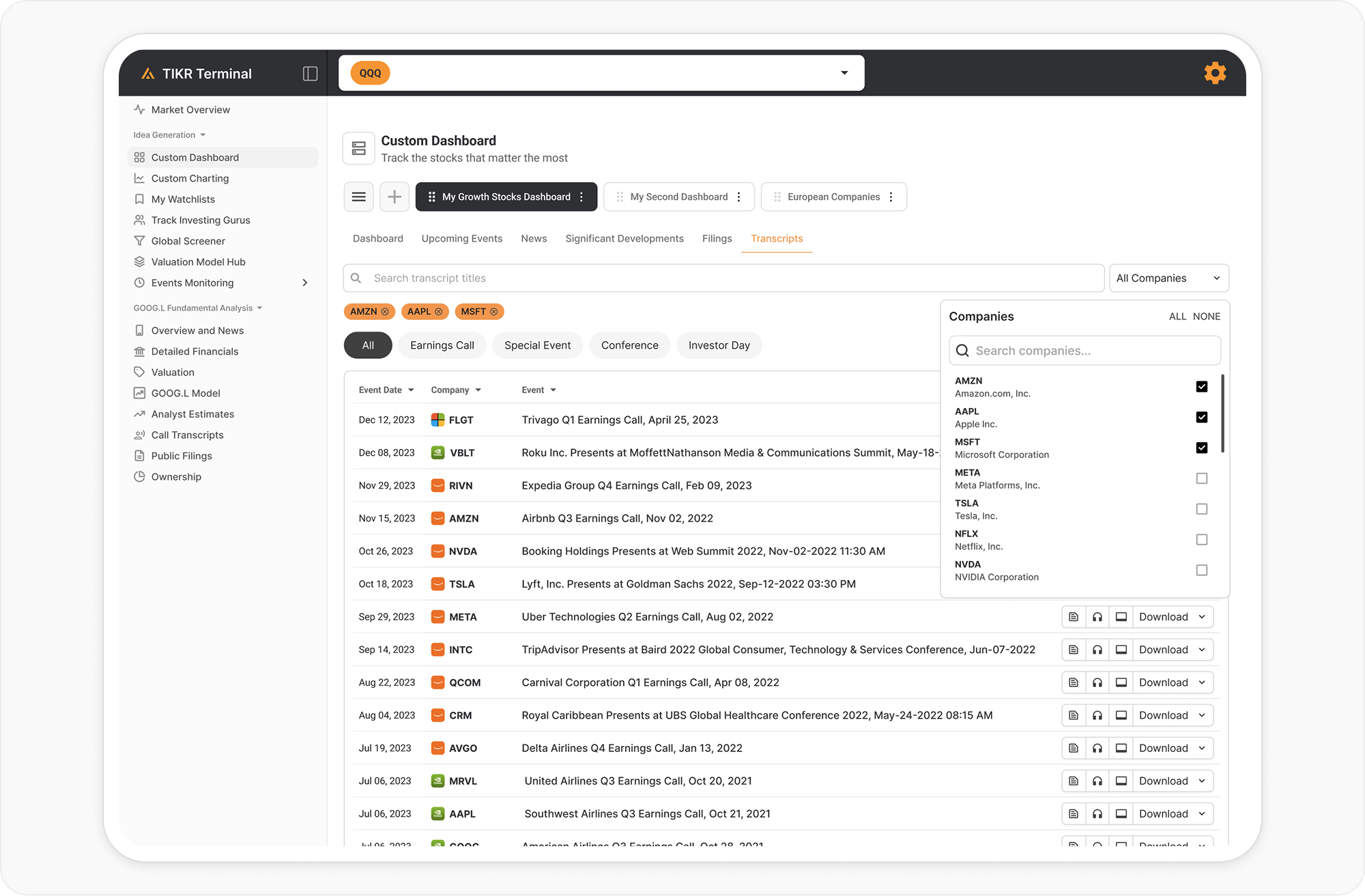
Task: Switch to Significant Developments tab
Action: (624, 239)
